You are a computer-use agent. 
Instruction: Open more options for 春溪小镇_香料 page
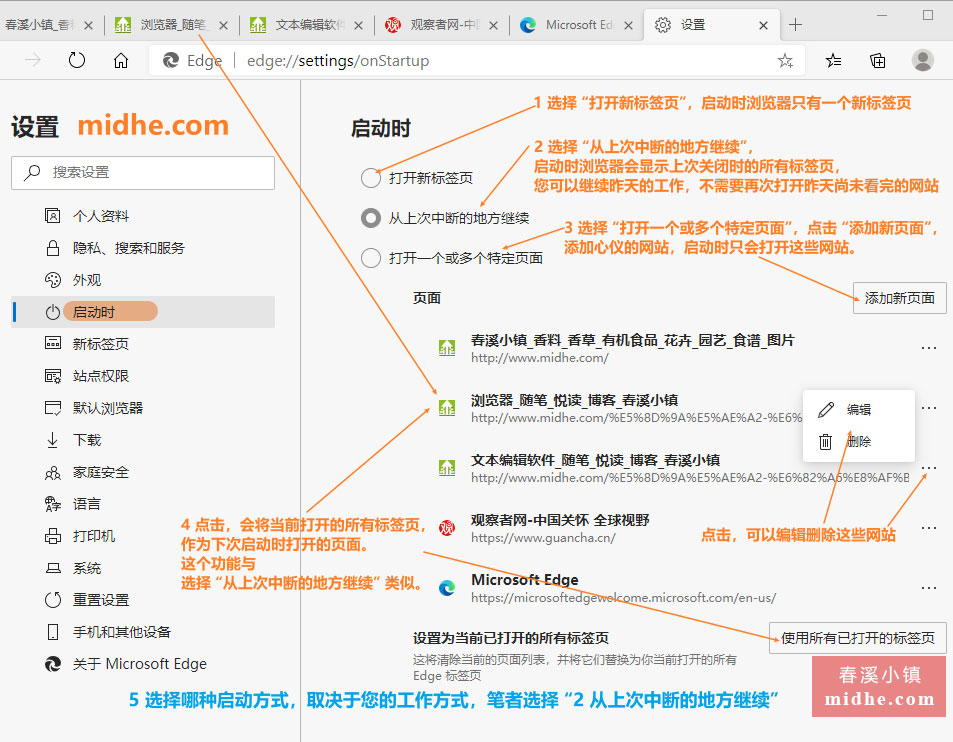[929, 348]
